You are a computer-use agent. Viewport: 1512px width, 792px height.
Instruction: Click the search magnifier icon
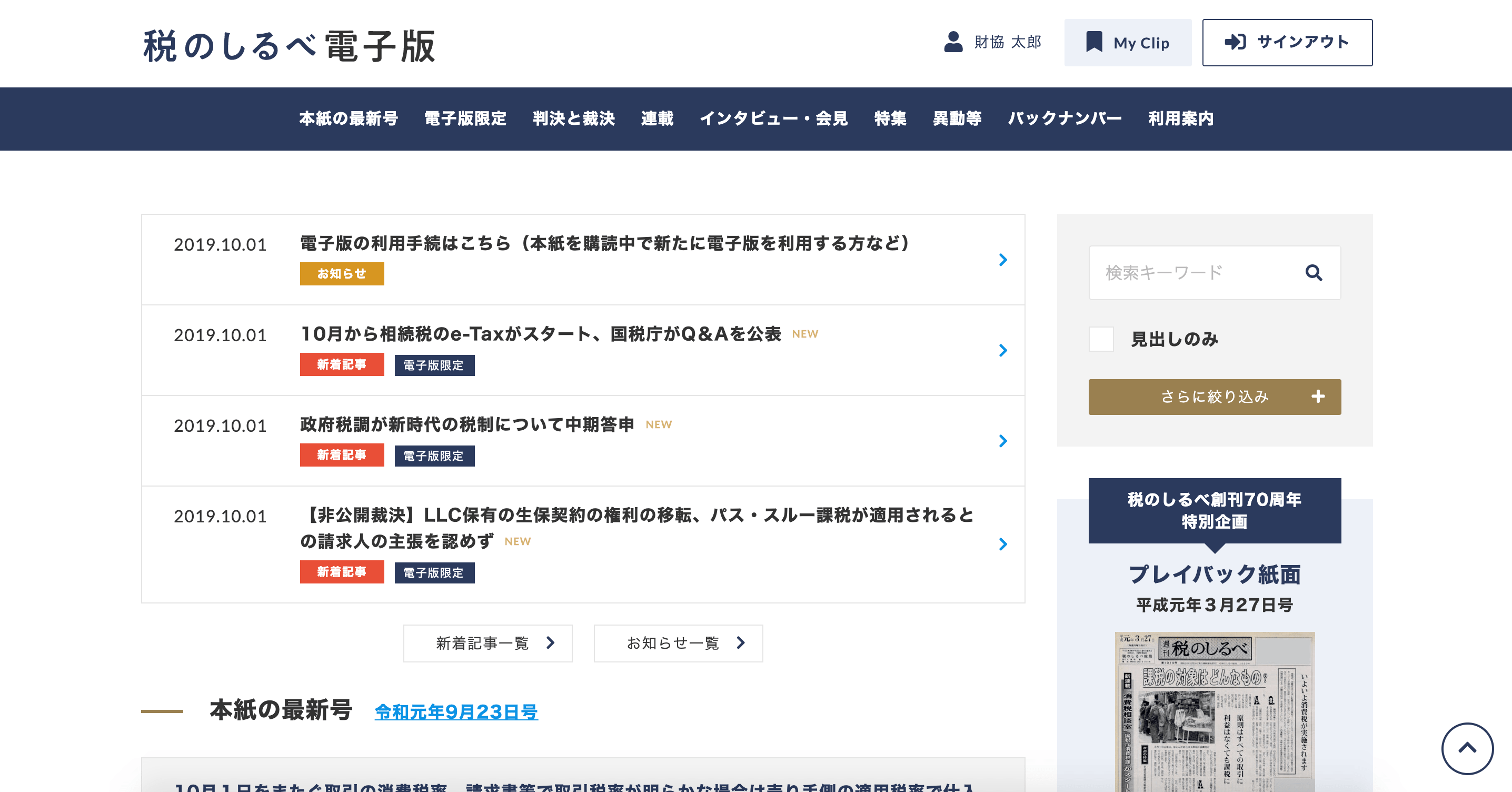click(x=1313, y=272)
